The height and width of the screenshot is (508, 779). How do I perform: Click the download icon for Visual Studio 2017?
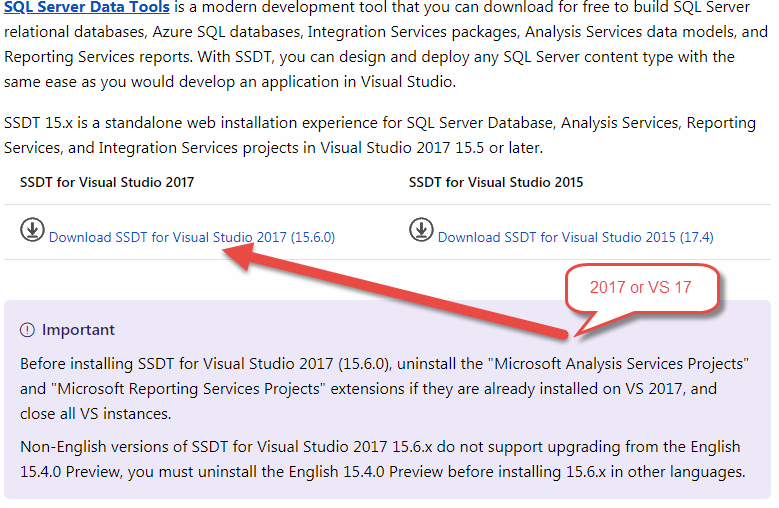[32, 230]
